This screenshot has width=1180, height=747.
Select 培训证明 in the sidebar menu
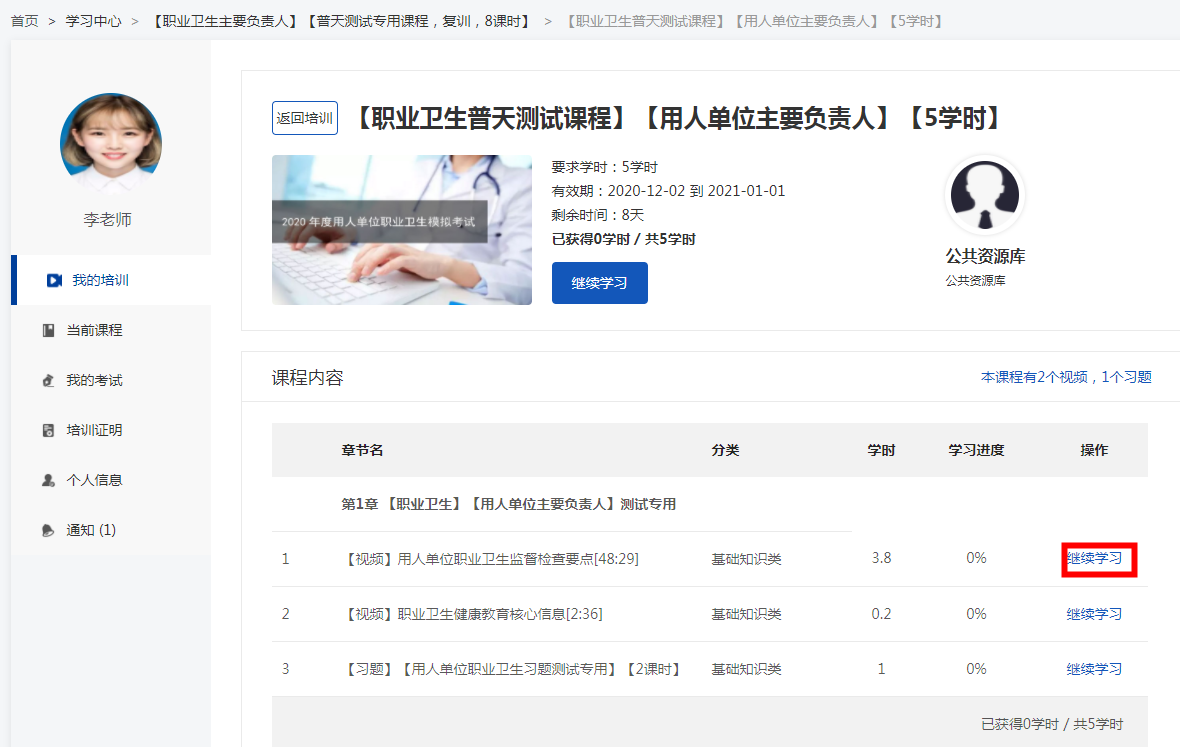coord(94,430)
